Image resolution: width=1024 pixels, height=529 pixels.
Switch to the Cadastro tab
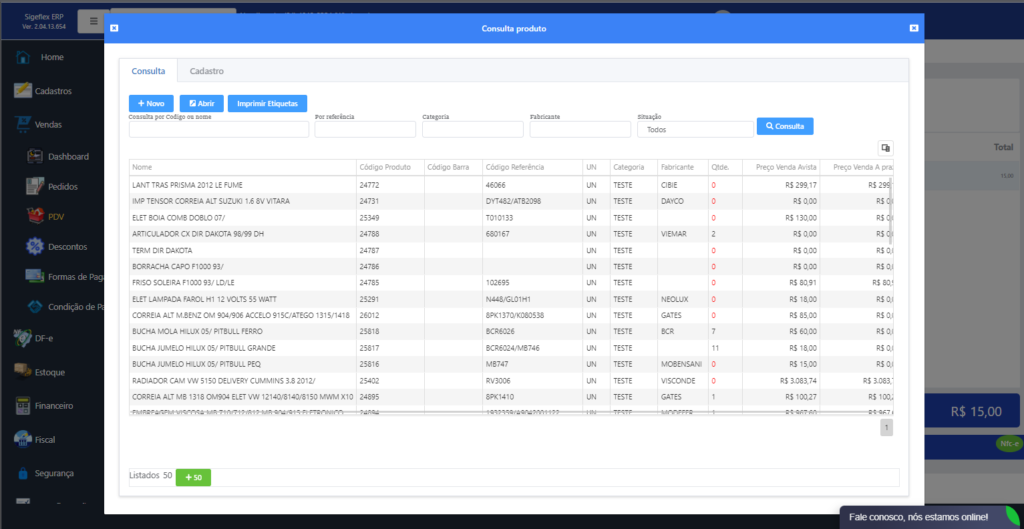click(206, 71)
